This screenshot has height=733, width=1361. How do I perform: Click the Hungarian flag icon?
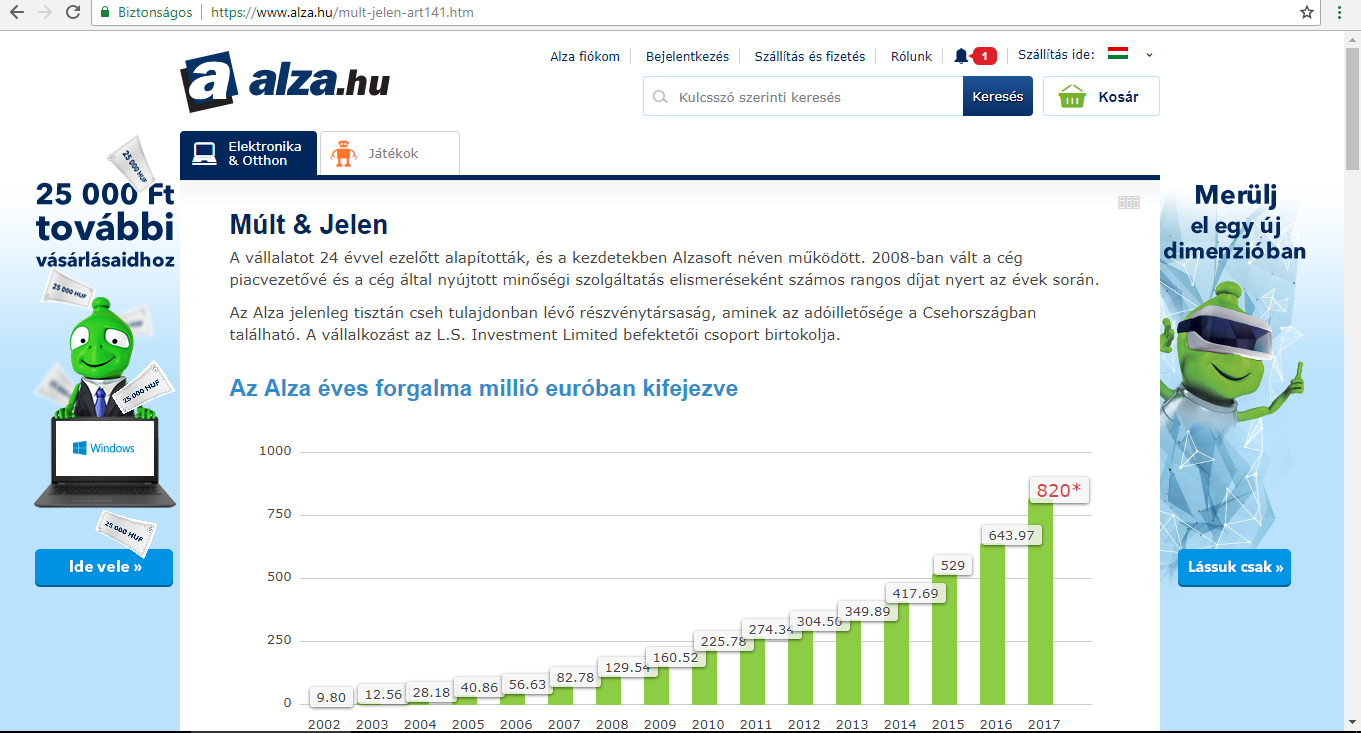[1118, 54]
